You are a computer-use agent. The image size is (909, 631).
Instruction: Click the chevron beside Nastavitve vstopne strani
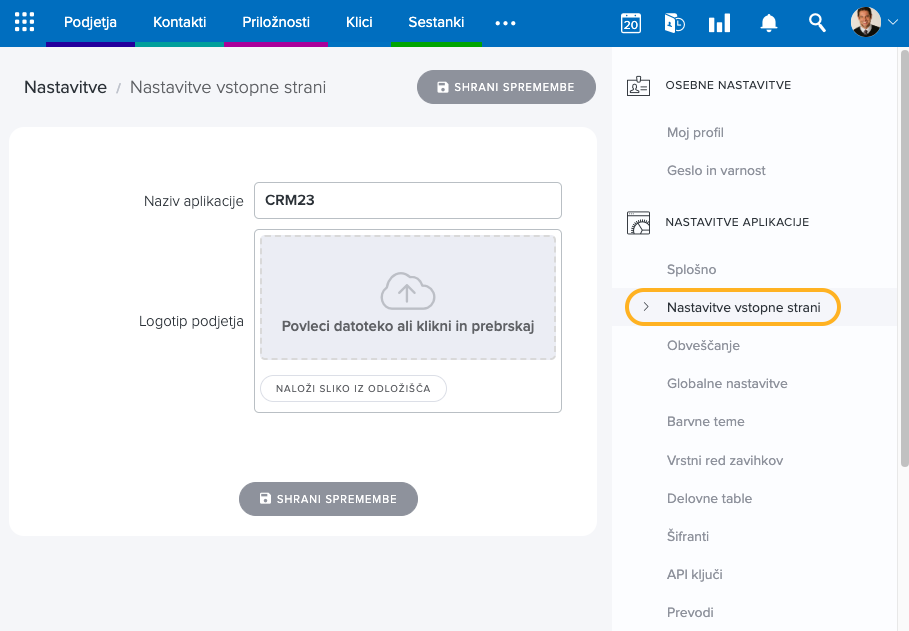(646, 307)
